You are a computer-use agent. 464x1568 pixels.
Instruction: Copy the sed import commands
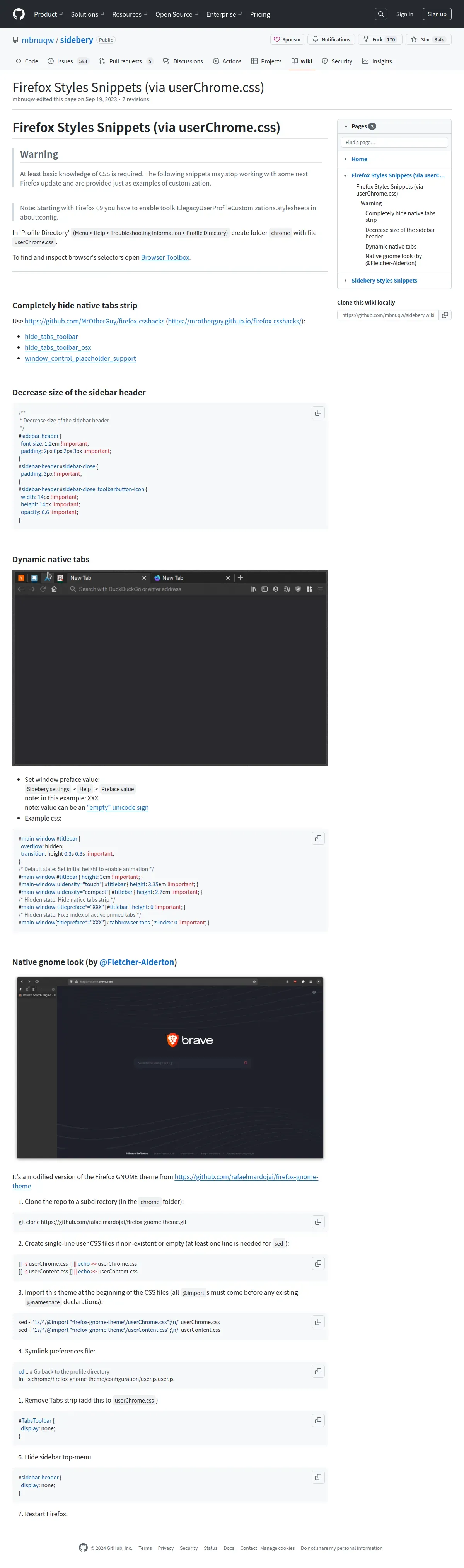click(318, 1321)
